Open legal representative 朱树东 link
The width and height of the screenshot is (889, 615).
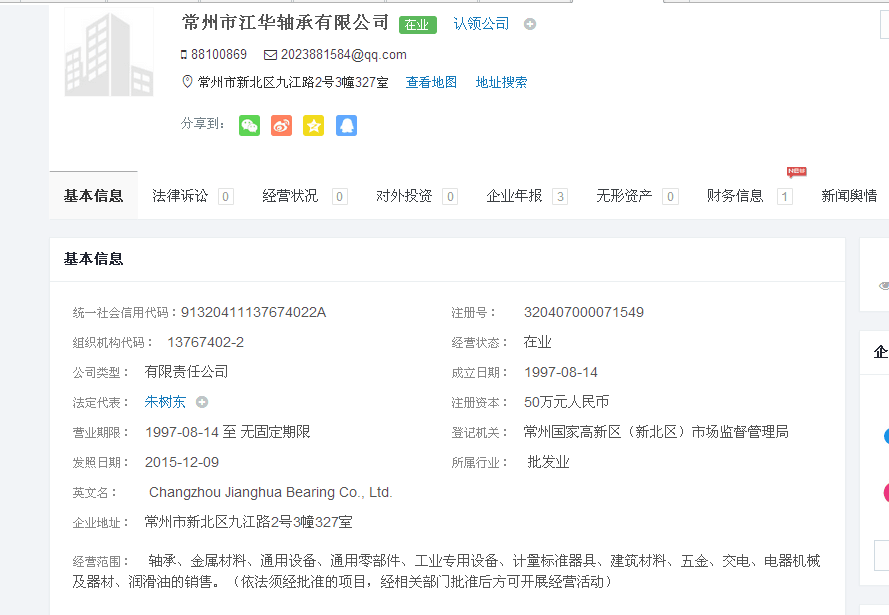(165, 402)
